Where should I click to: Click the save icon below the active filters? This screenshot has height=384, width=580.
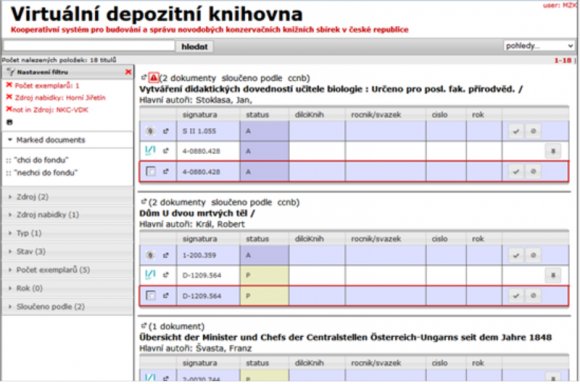(x=10, y=122)
